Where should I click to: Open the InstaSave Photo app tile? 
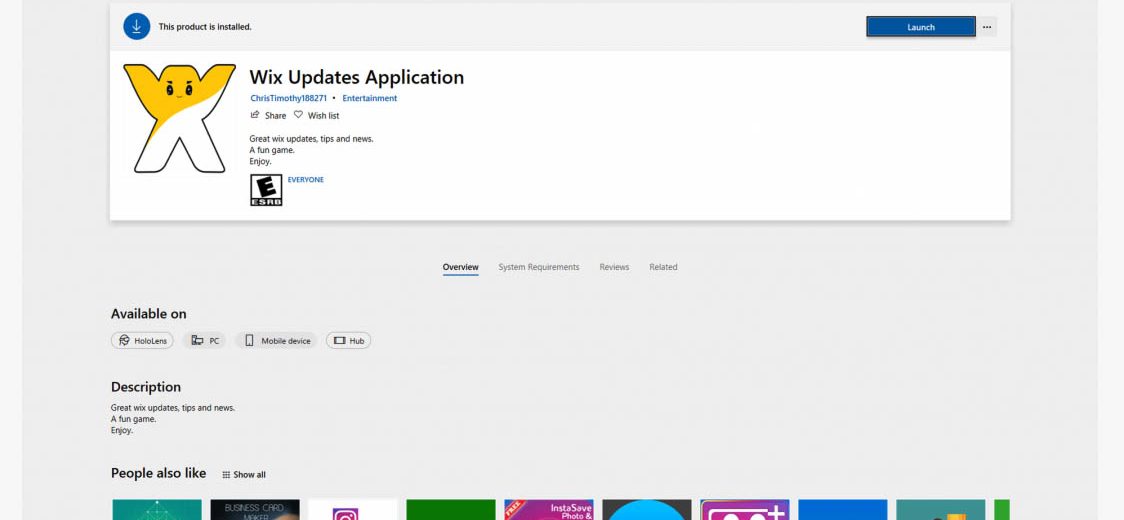click(548, 510)
